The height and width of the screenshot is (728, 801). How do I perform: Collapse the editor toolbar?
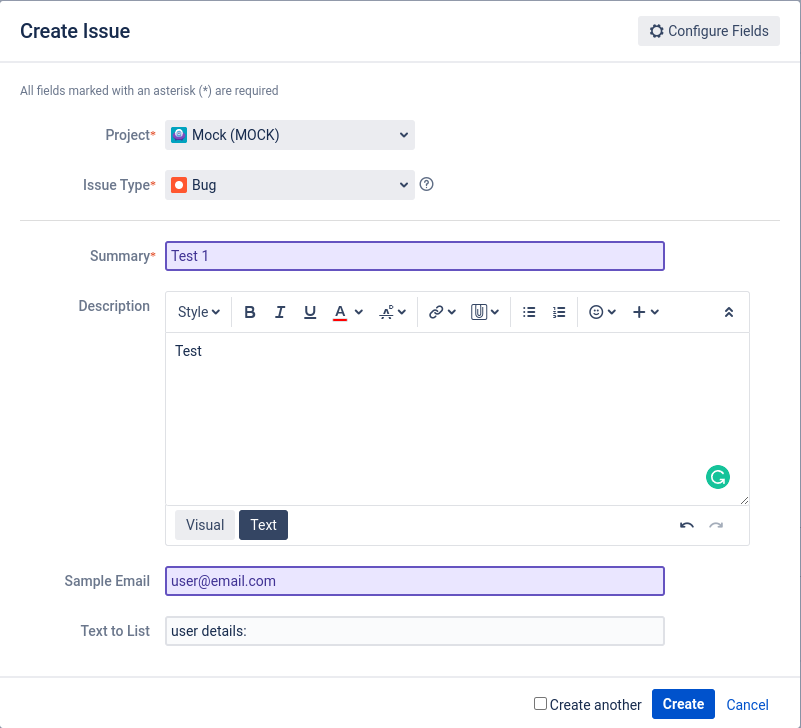729,312
